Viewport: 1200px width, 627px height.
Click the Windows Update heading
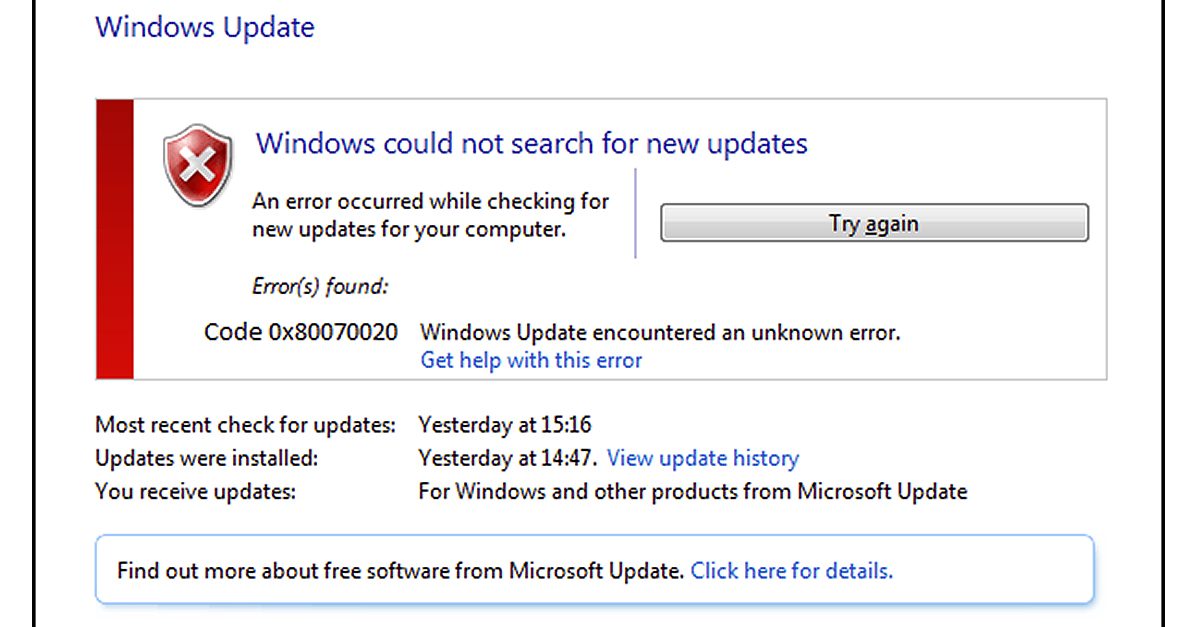pyautogui.click(x=203, y=27)
